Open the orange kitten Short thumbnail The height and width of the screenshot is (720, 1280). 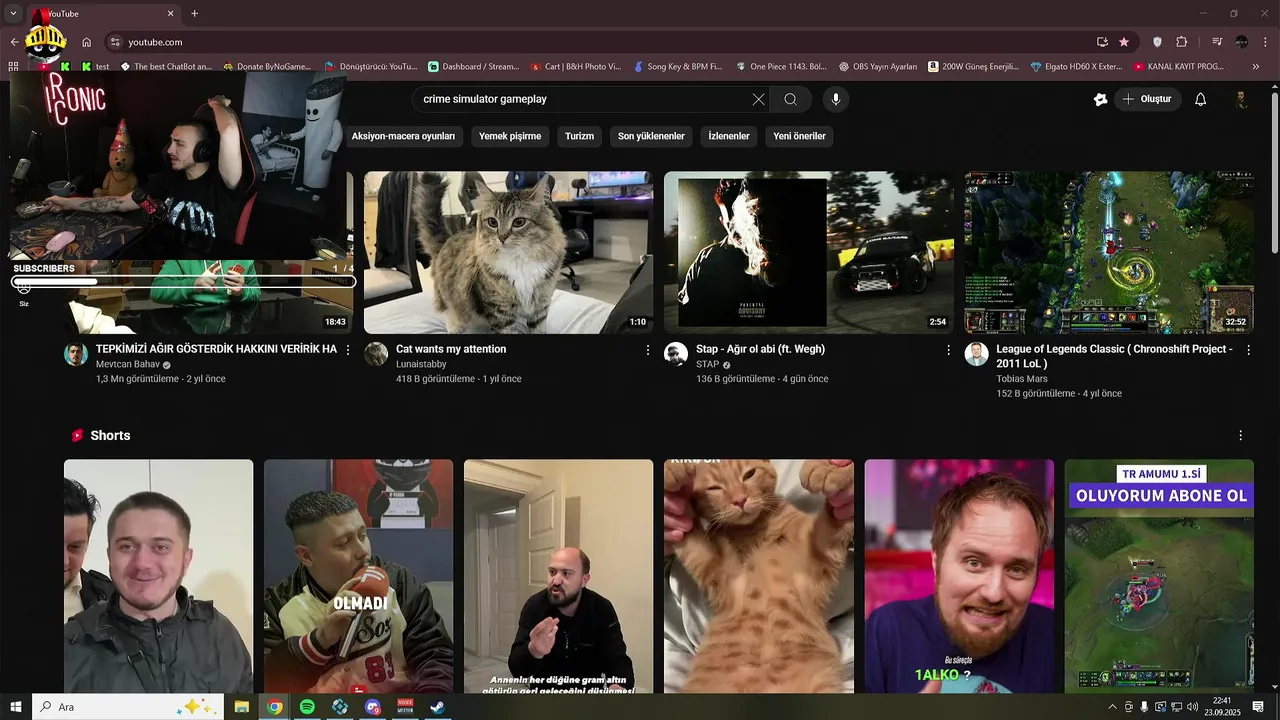758,576
